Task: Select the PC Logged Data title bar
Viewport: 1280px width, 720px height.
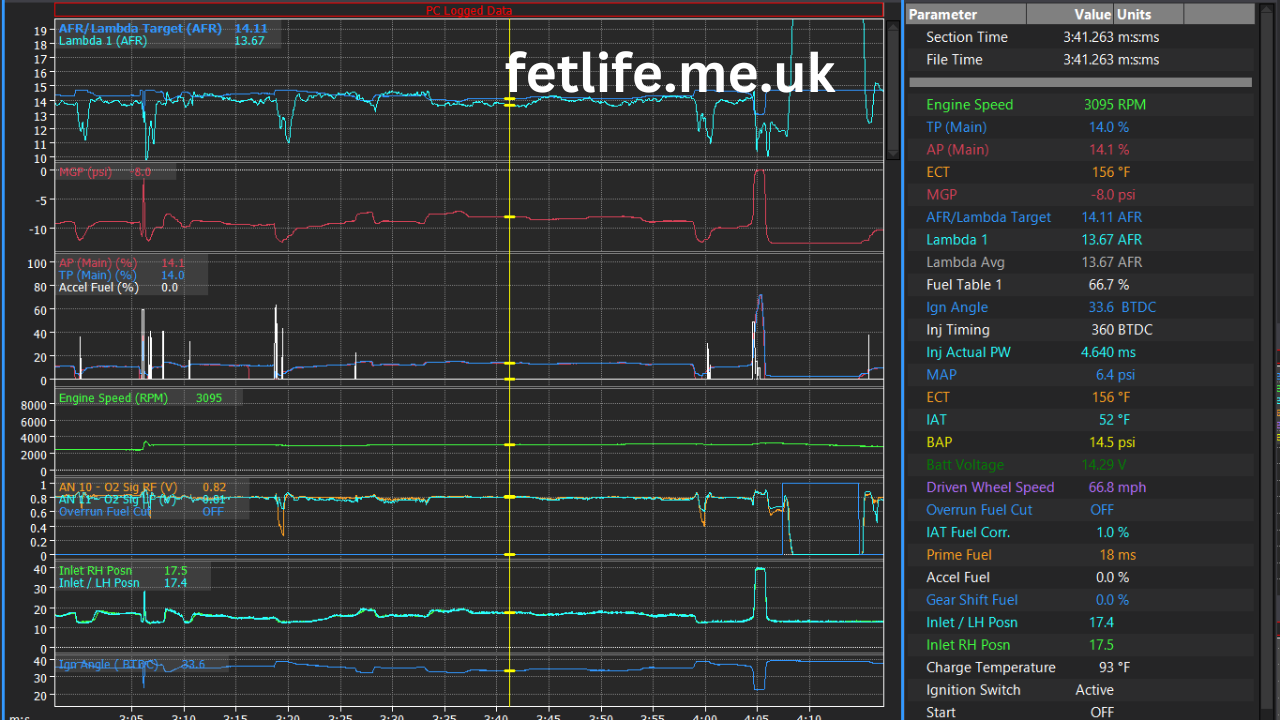Action: click(x=469, y=10)
